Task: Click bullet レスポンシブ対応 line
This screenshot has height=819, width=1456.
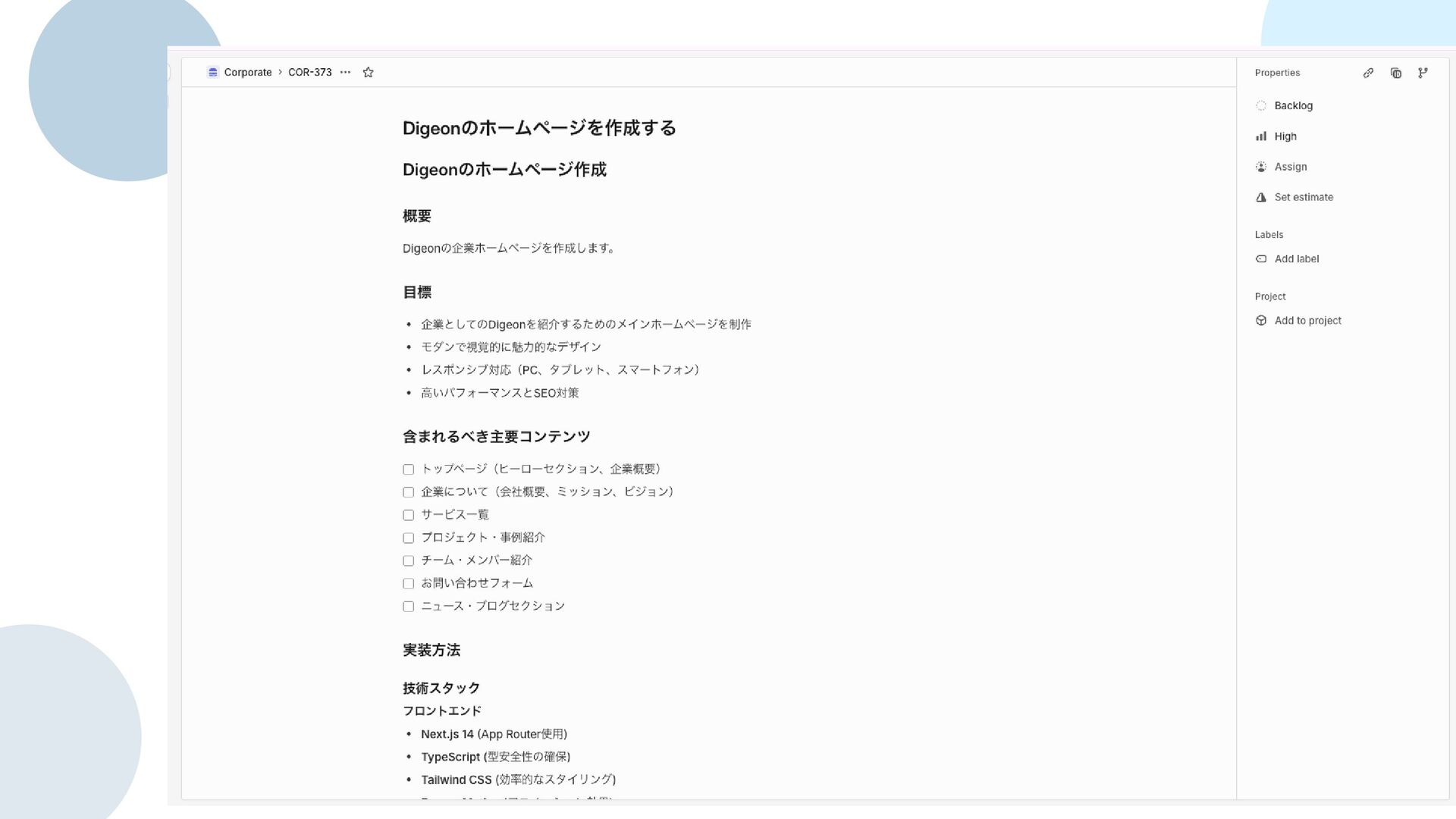Action: tap(561, 369)
